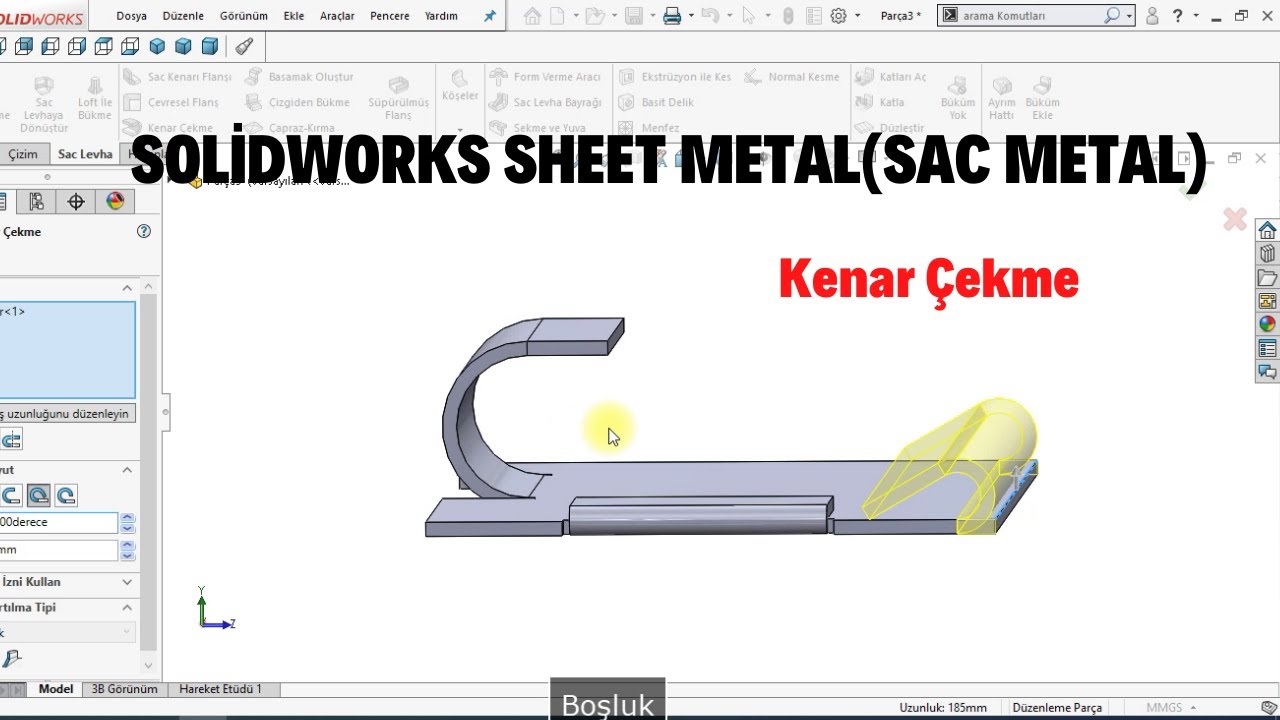
Task: Undo the last action with the Undo arrow
Action: (710, 16)
